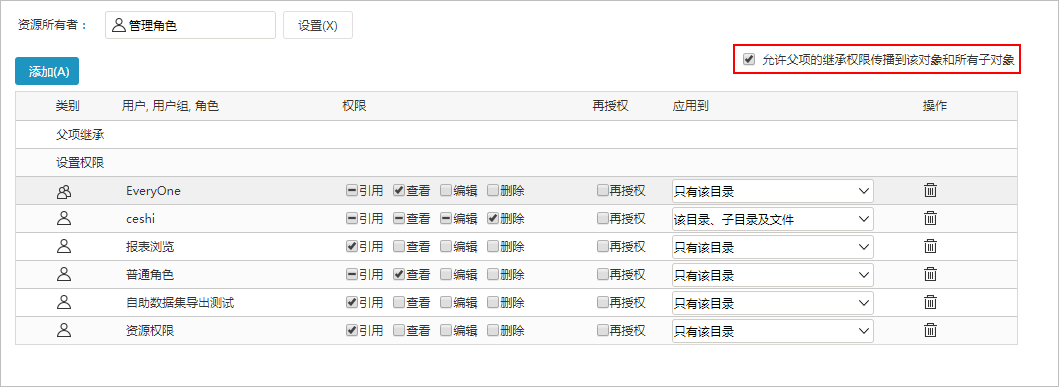1059x387 pixels.
Task: Remove the 报表浏览 role entry
Action: click(930, 247)
